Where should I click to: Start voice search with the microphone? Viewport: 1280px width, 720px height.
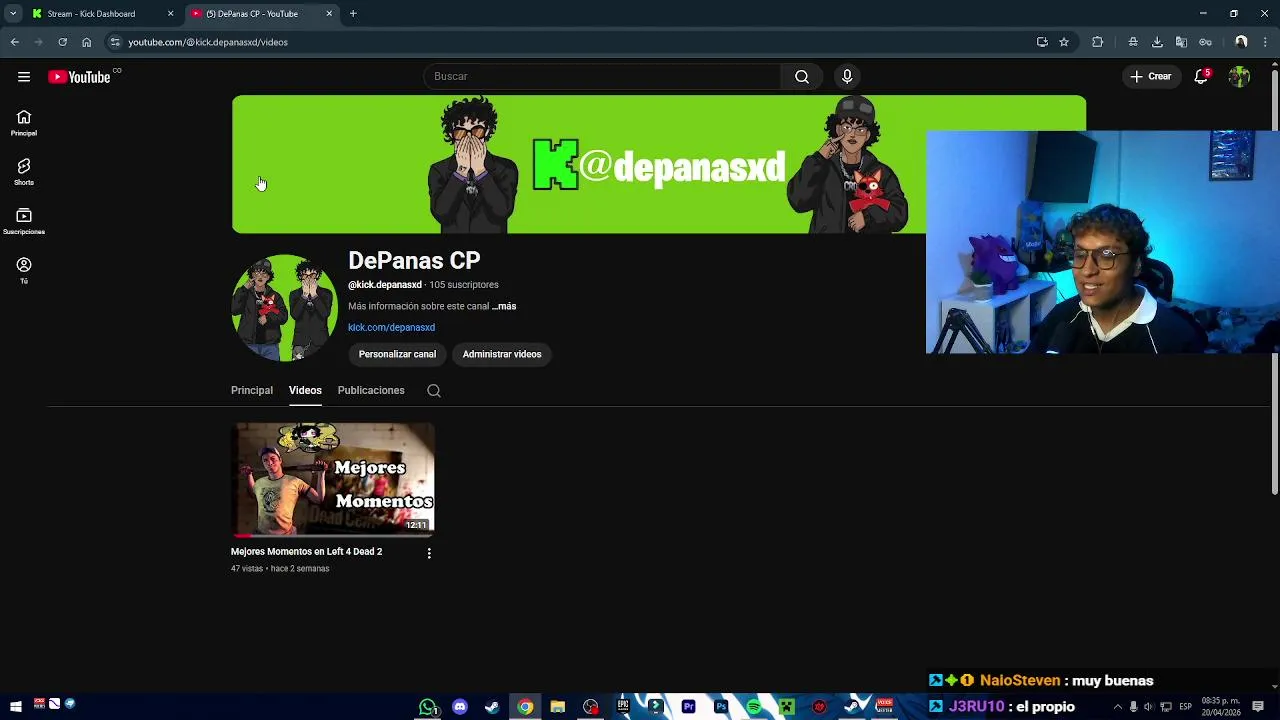click(x=847, y=77)
